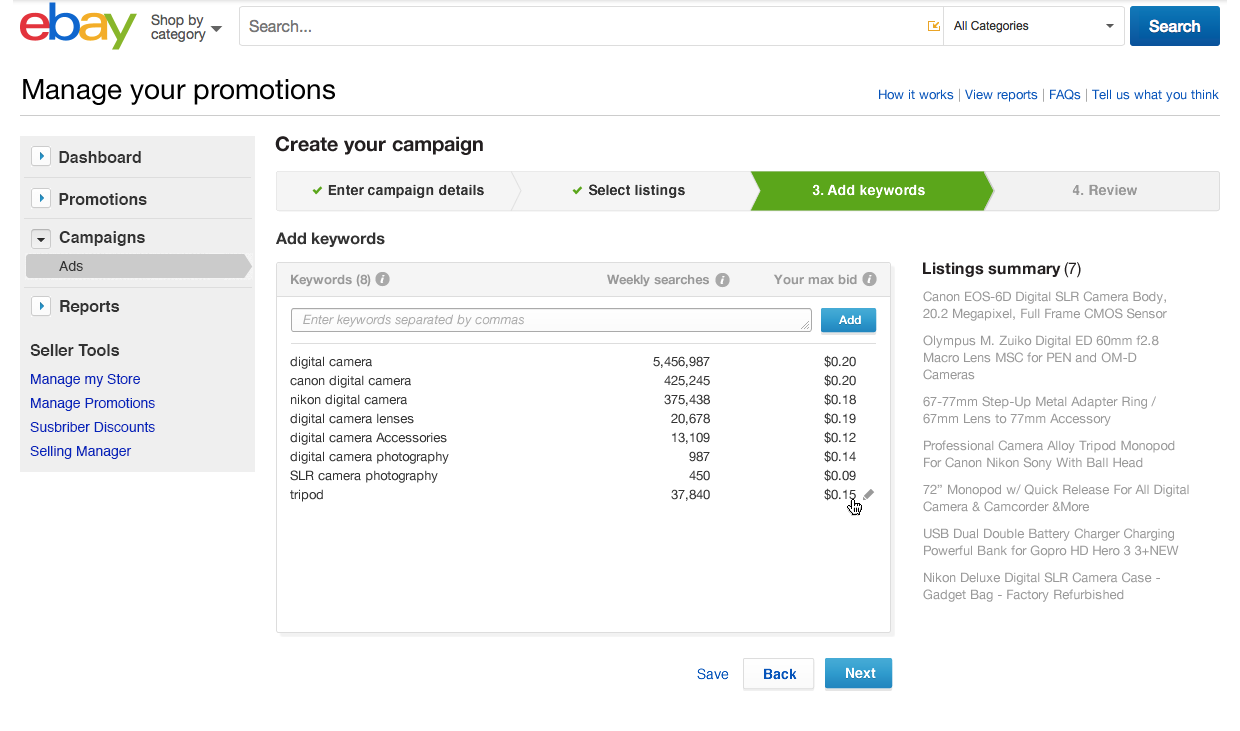
Task: Click the search box saved-search icon
Action: (x=934, y=27)
